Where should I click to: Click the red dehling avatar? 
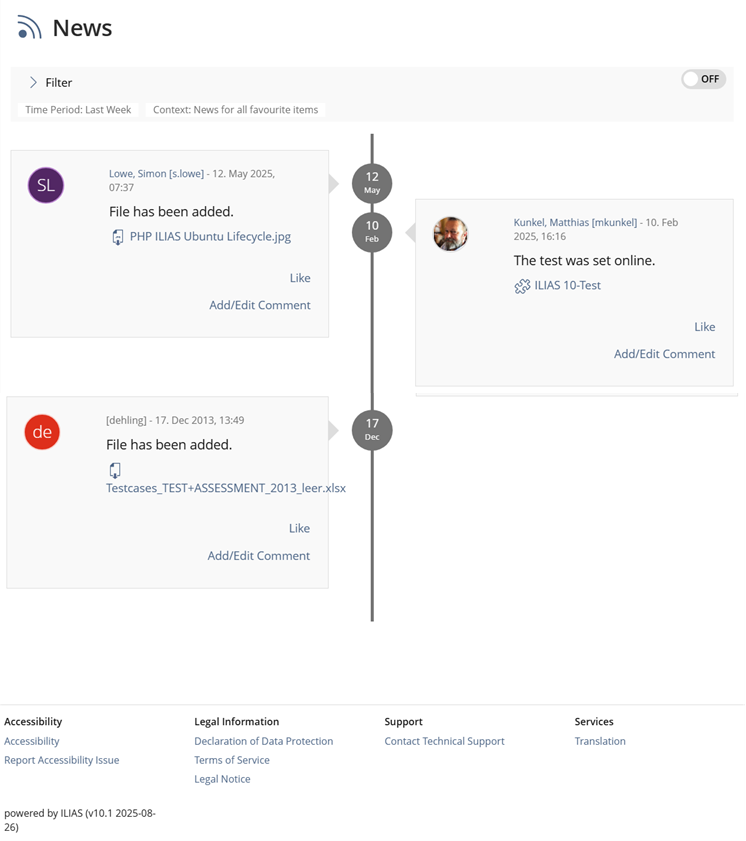tap(43, 432)
